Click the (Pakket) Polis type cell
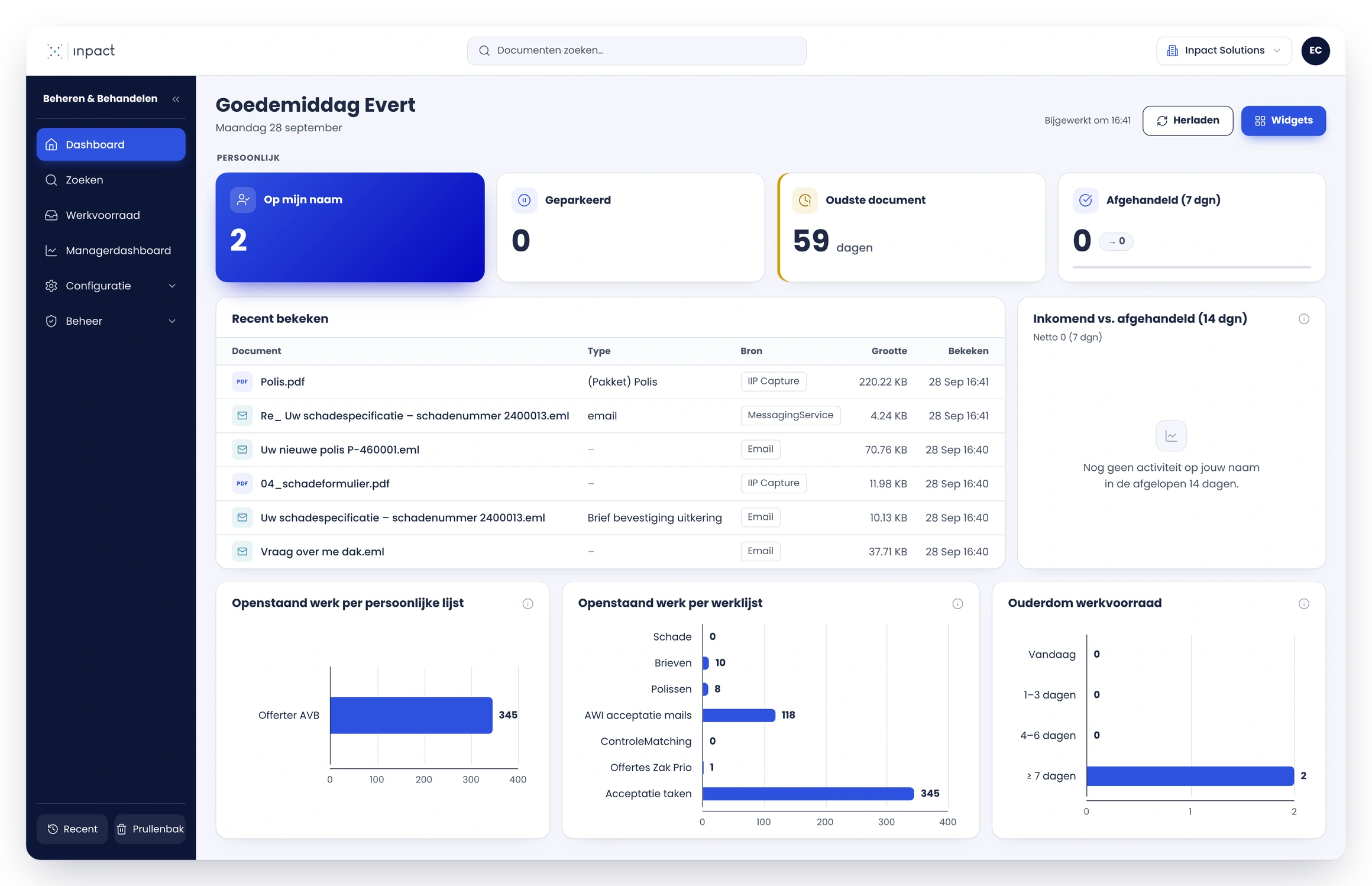The width and height of the screenshot is (1372, 886). [622, 382]
